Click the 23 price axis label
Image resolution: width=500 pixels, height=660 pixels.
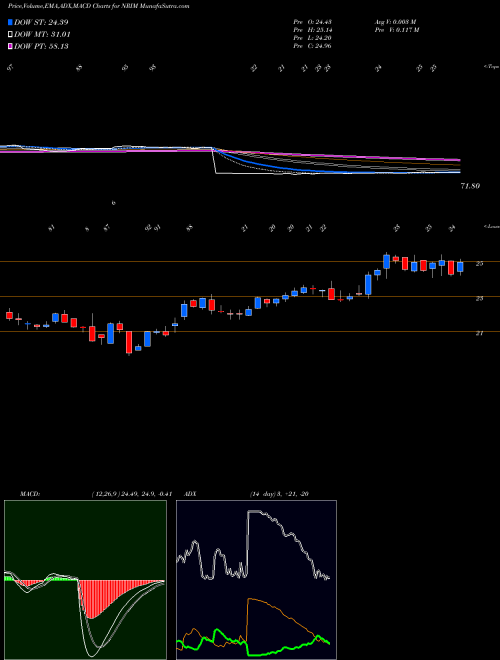pos(479,298)
